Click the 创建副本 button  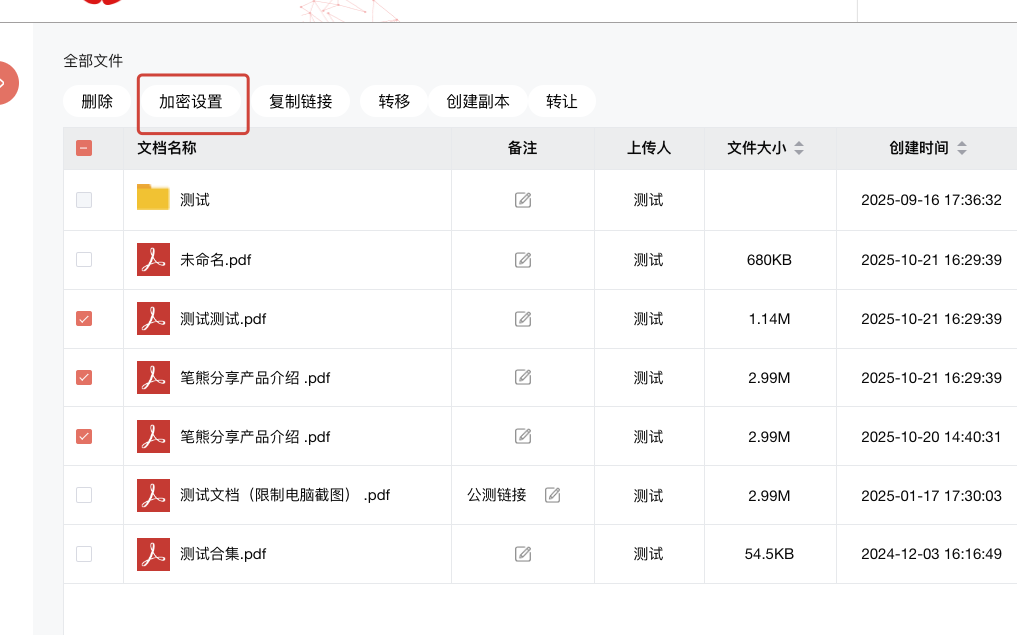[x=478, y=101]
